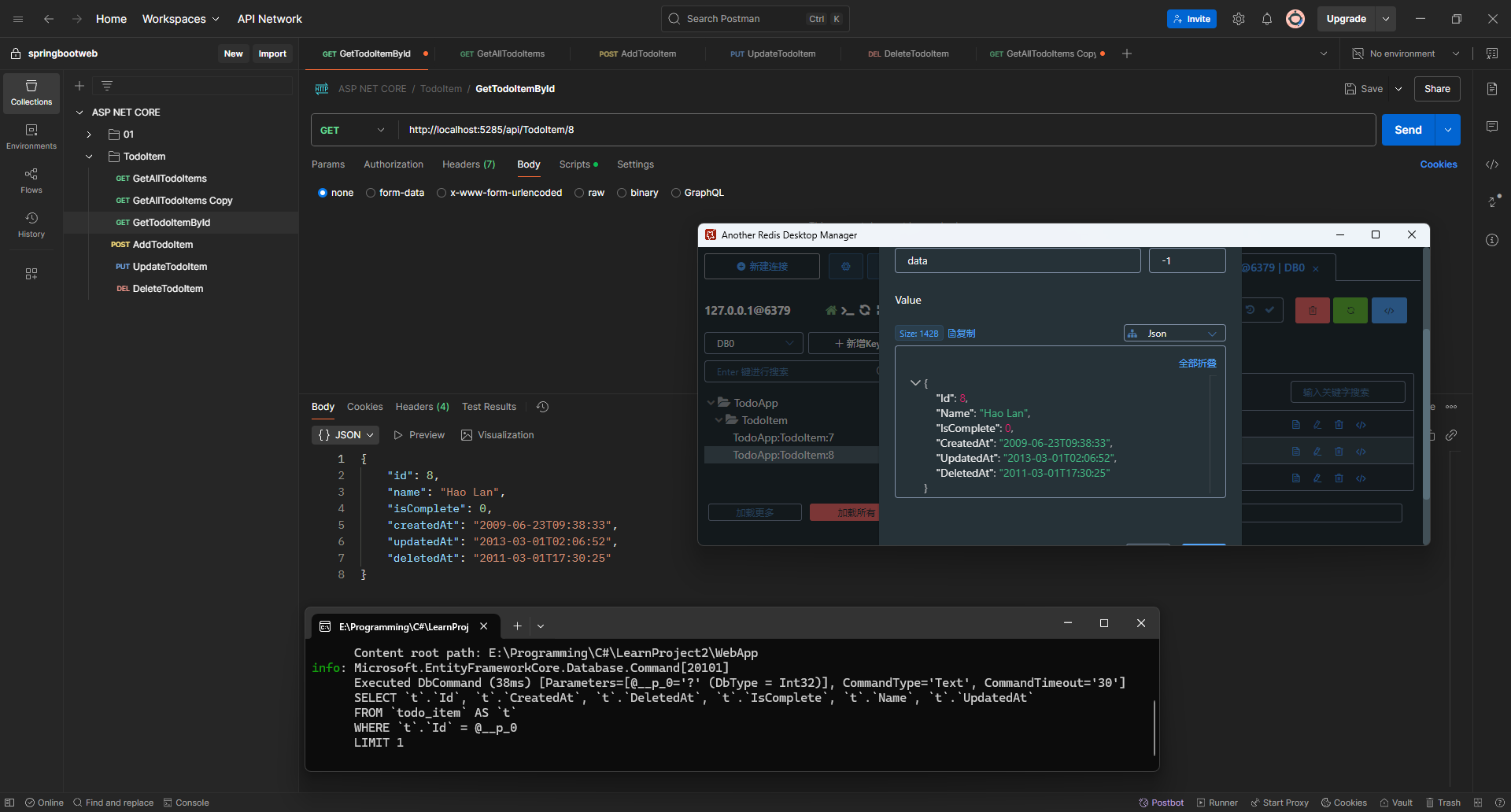Screen dimensions: 1511x812
Task: Open Postman settings gear icon
Action: (1238, 19)
